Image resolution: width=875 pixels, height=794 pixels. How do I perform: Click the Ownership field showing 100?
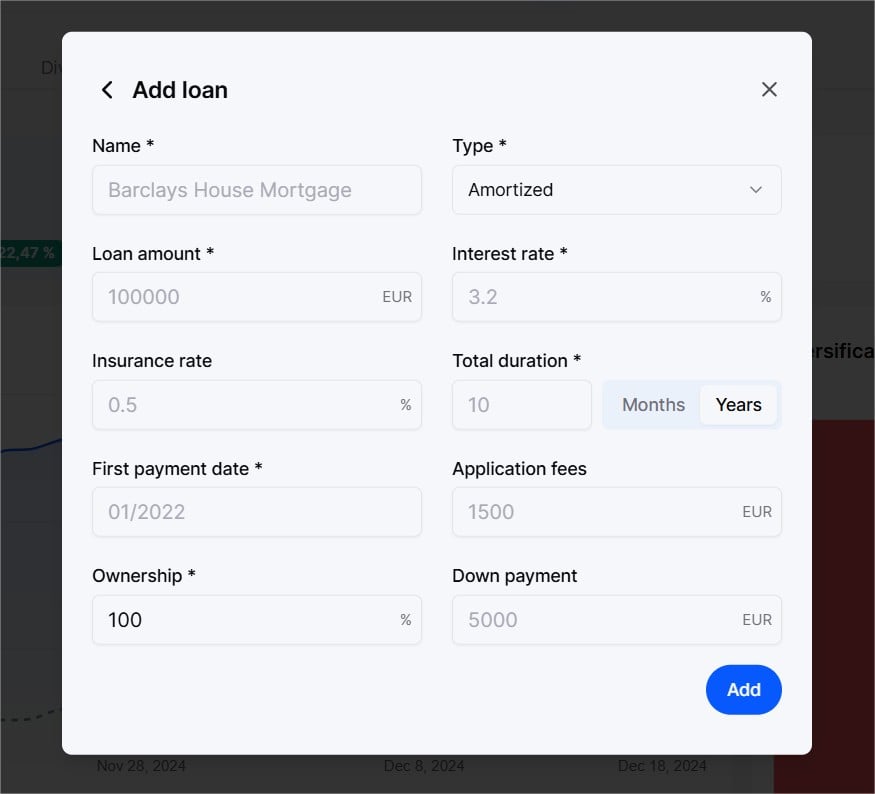click(x=257, y=619)
